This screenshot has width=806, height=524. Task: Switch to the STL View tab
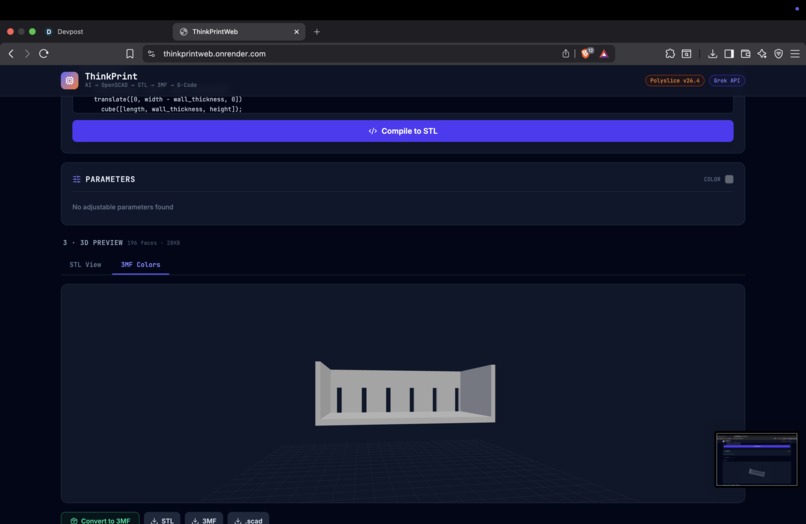coord(85,264)
